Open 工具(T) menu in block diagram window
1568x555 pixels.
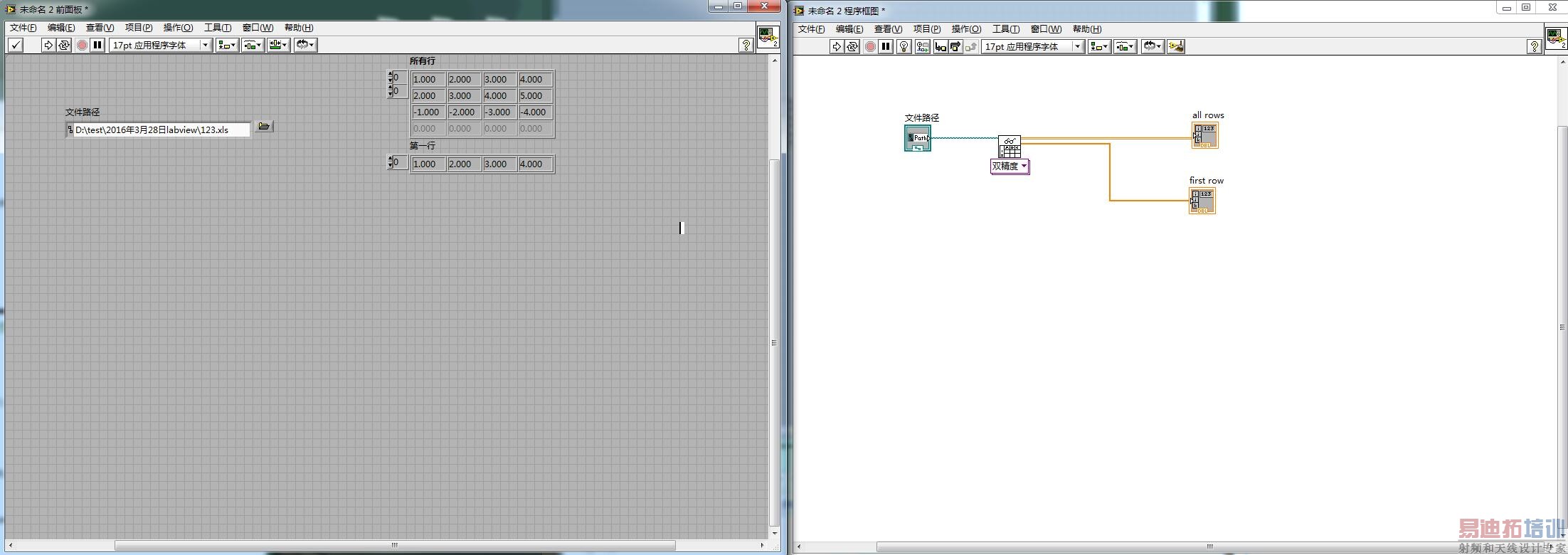point(1006,29)
